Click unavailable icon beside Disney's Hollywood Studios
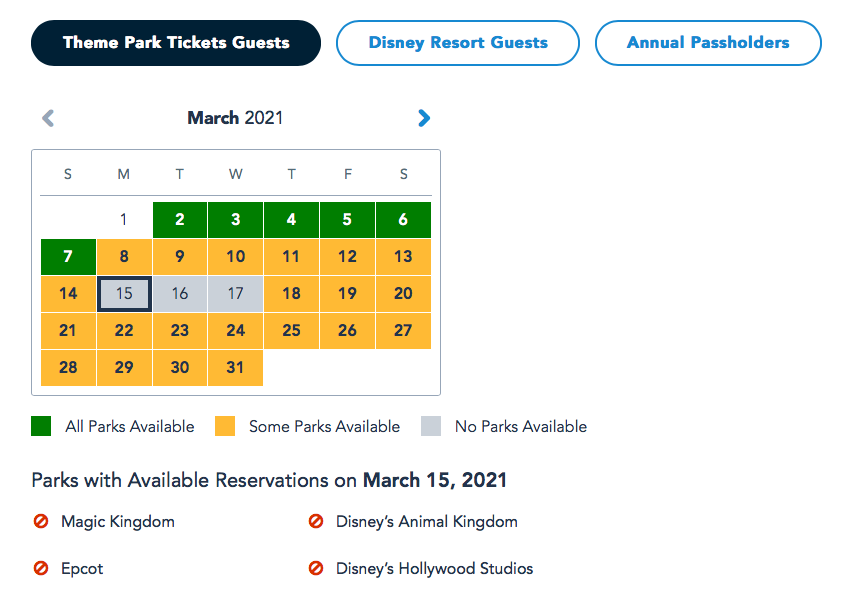Screen dimensions: 853x603 (316, 568)
